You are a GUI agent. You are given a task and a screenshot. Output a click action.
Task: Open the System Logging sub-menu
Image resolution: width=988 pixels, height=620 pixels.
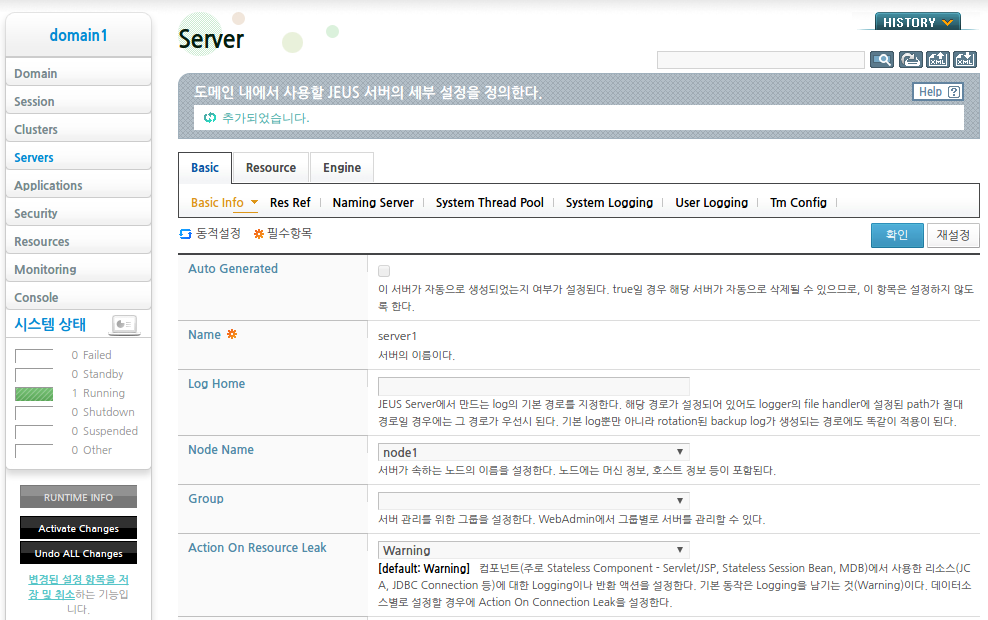click(609, 202)
